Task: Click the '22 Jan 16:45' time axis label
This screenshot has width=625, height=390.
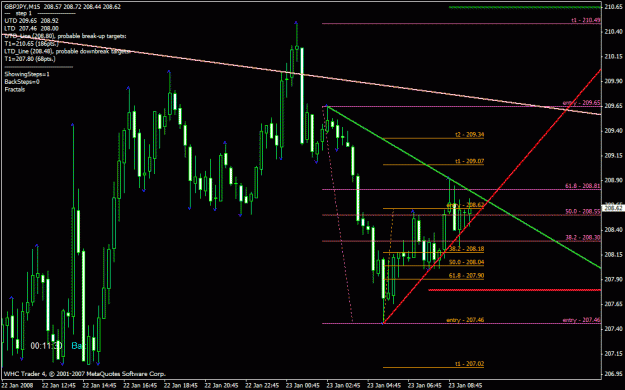Action: click(x=140, y=385)
